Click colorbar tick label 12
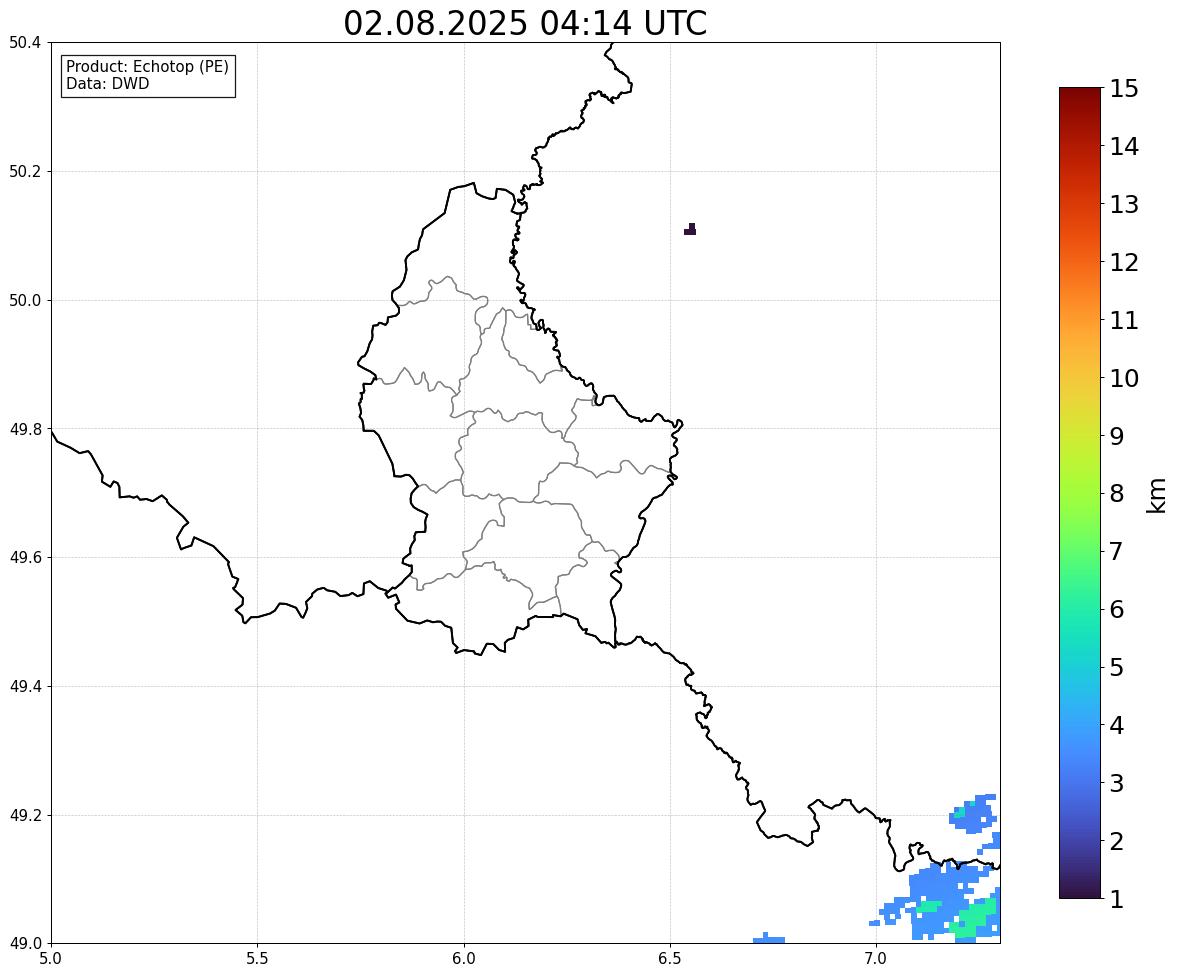 coord(1124,262)
